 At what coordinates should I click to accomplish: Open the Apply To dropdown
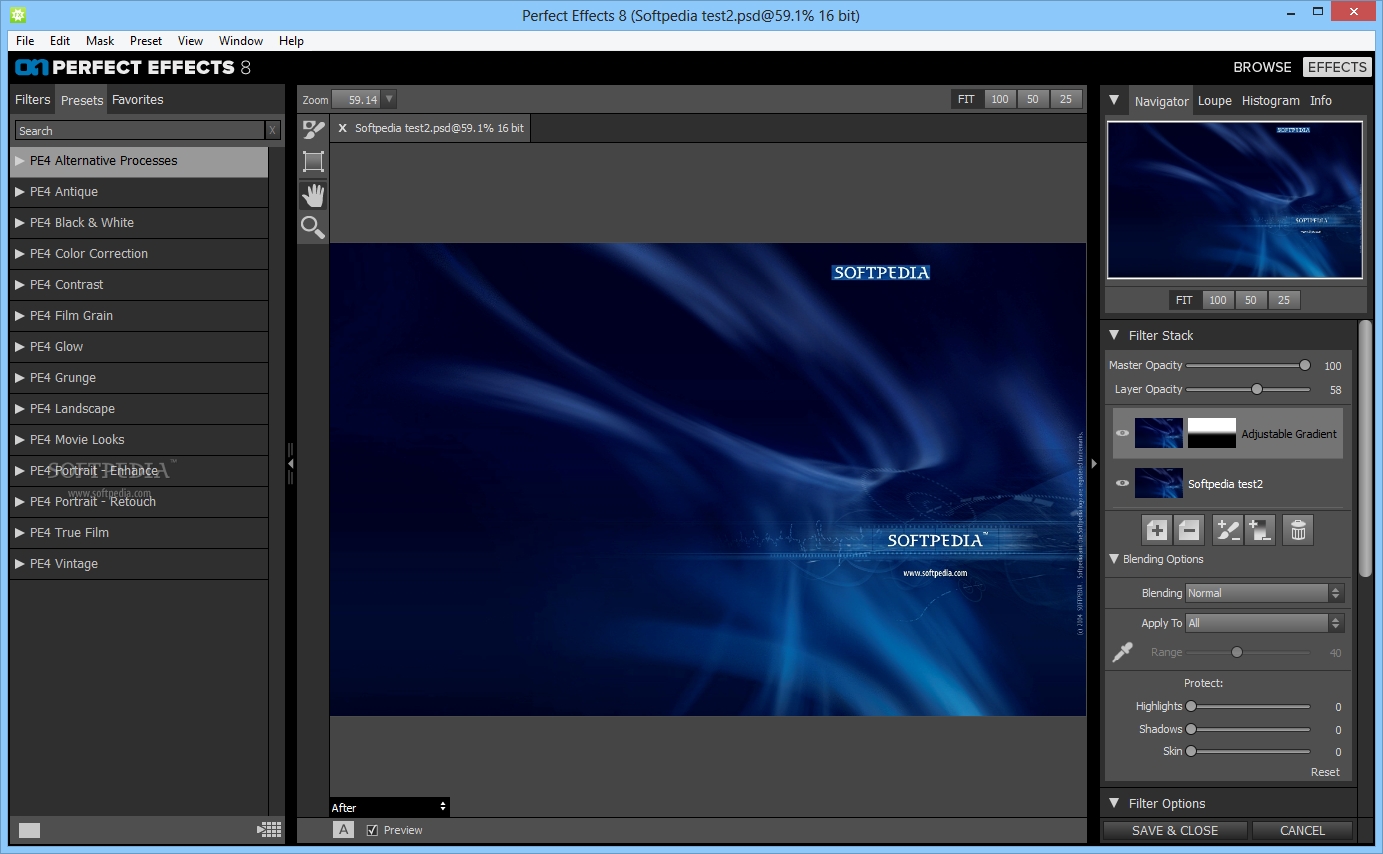point(1265,623)
